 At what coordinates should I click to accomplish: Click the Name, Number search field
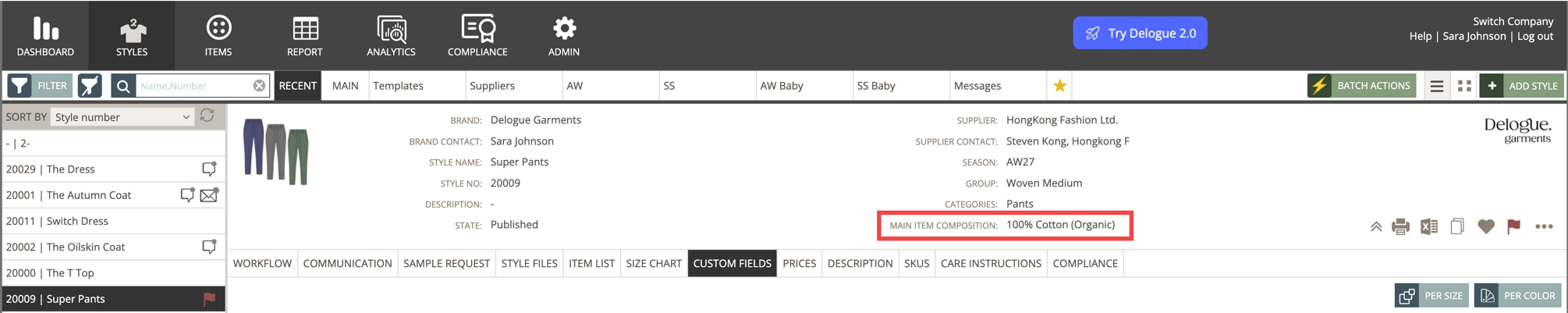coord(195,86)
